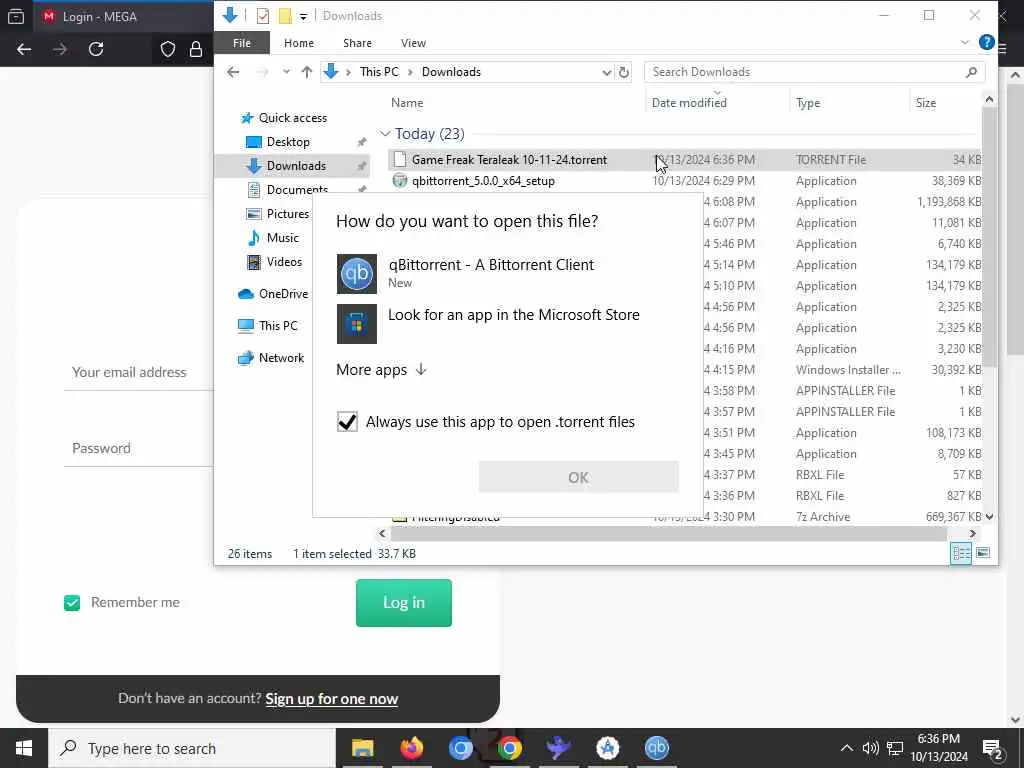This screenshot has height=768, width=1024.
Task: Sort by the Date modified column
Action: point(689,103)
